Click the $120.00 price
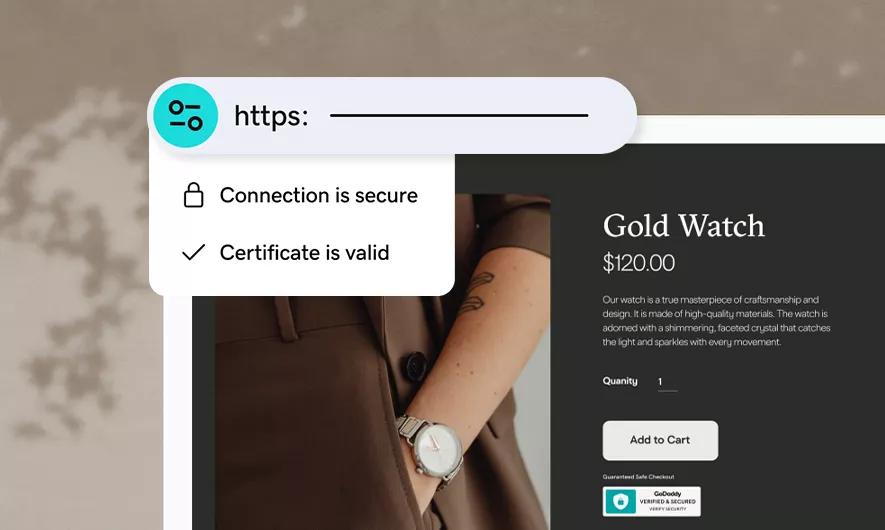Screen dimensions: 885x530 click(x=638, y=263)
